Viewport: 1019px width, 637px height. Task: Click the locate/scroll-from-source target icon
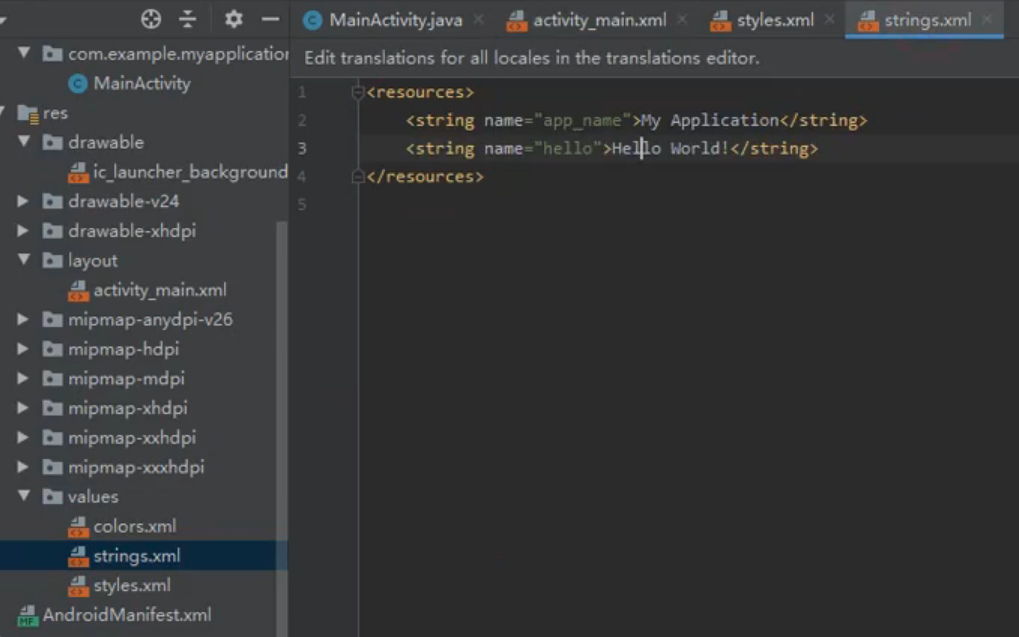(x=151, y=19)
